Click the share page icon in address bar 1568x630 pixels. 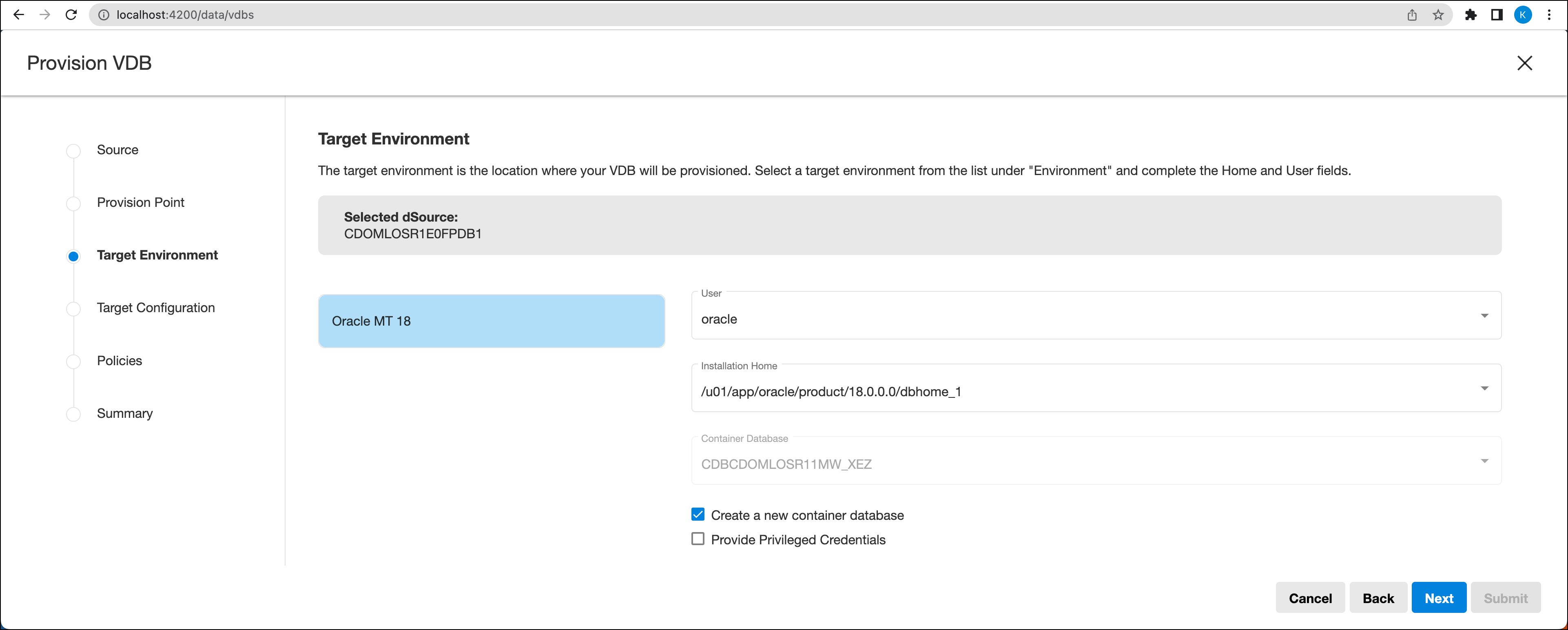[1411, 15]
